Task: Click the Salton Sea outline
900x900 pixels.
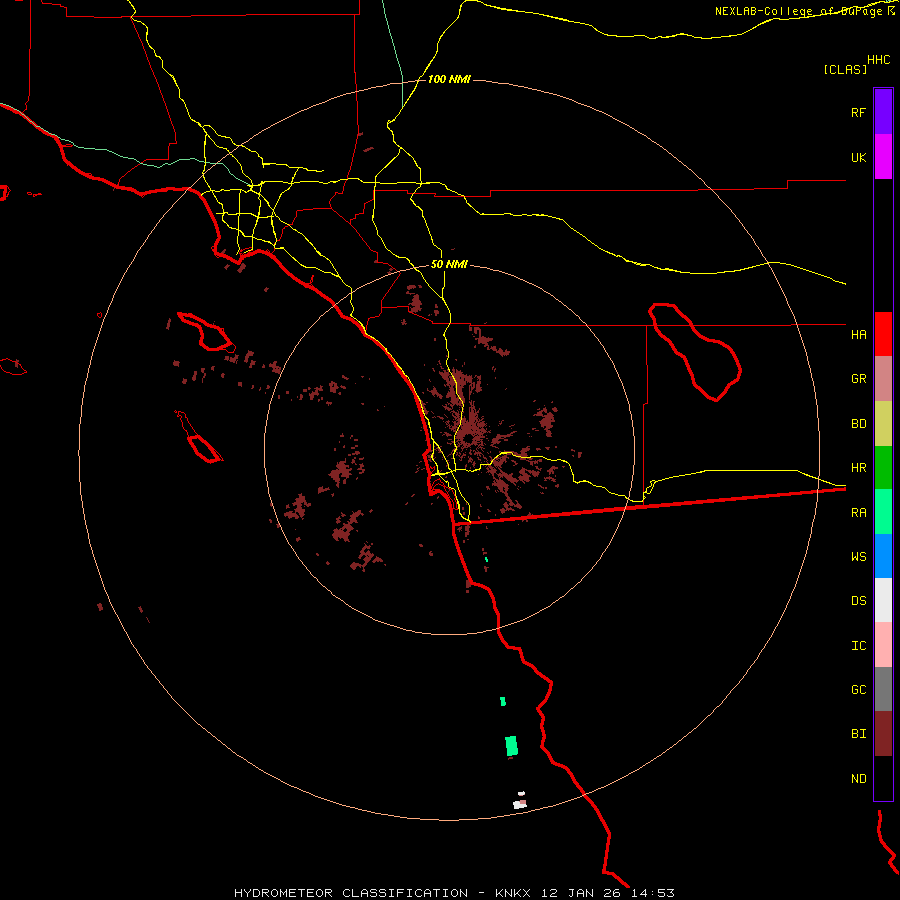Action: pyautogui.click(x=695, y=351)
